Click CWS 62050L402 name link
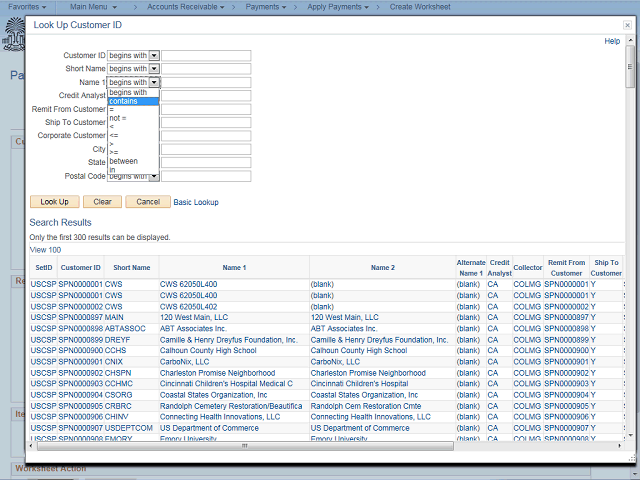640x480 pixels. click(189, 307)
